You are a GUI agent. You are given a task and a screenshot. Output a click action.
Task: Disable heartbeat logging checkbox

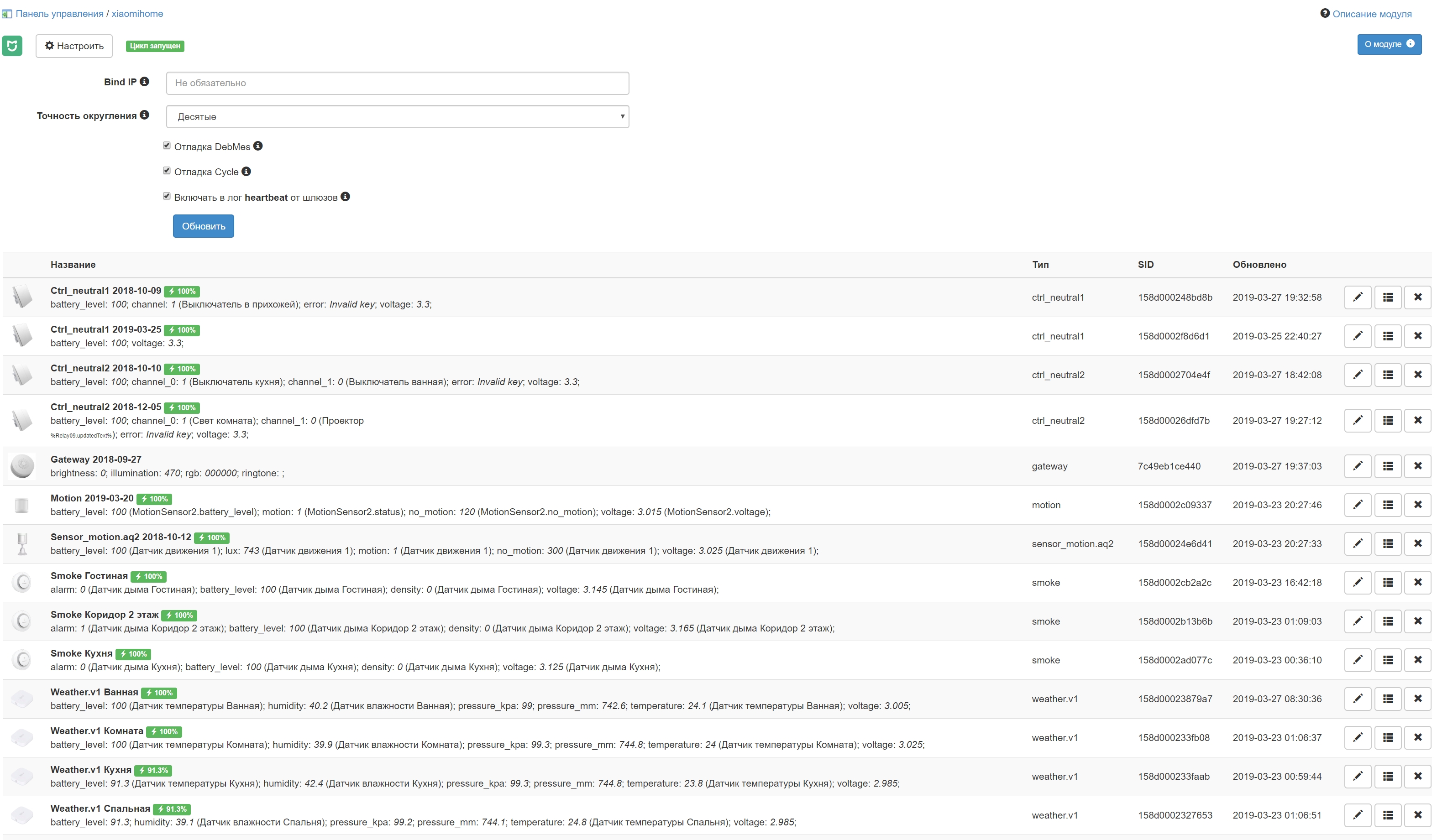coord(167,197)
